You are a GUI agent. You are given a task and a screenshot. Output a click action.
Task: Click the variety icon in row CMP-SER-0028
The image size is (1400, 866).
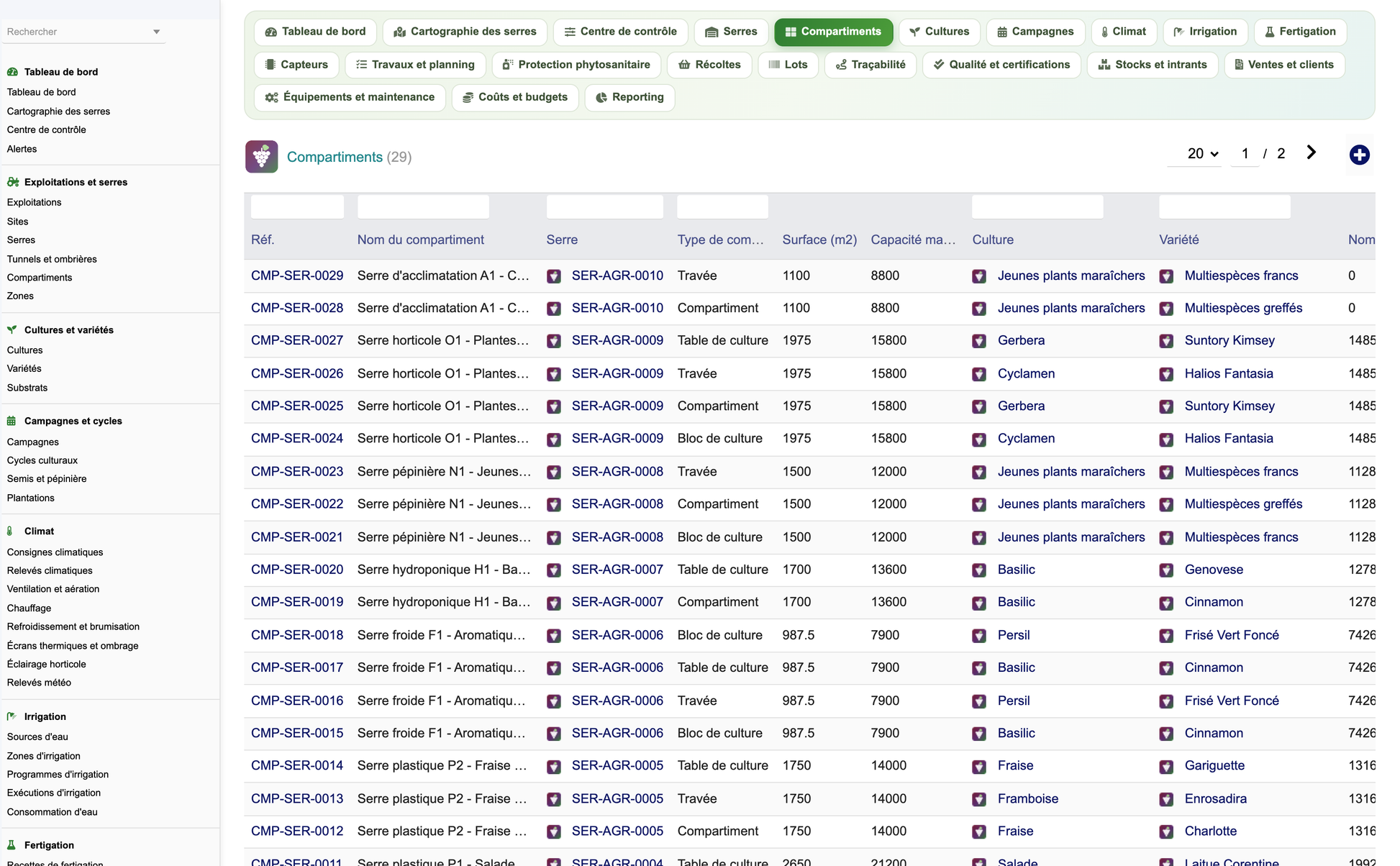point(1166,309)
